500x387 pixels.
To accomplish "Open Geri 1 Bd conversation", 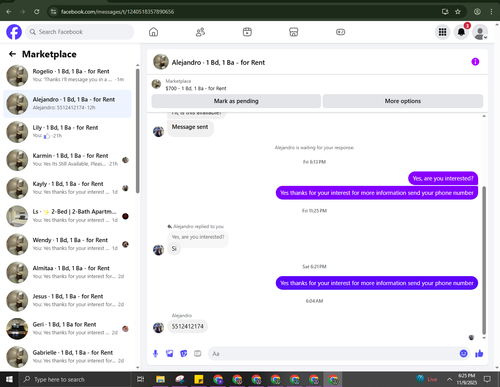I will pyautogui.click(x=67, y=329).
